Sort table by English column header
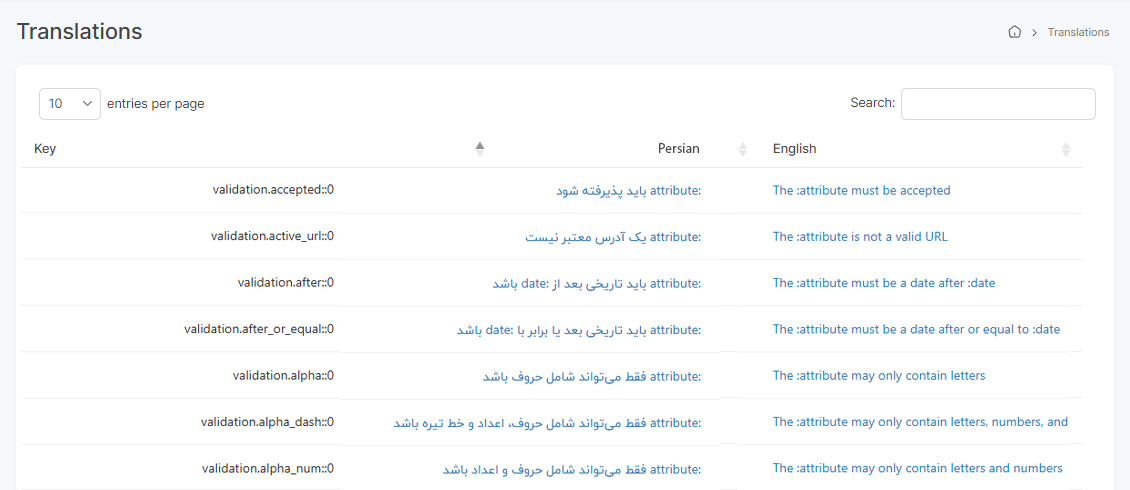Image resolution: width=1130 pixels, height=490 pixels. pyautogui.click(x=795, y=149)
